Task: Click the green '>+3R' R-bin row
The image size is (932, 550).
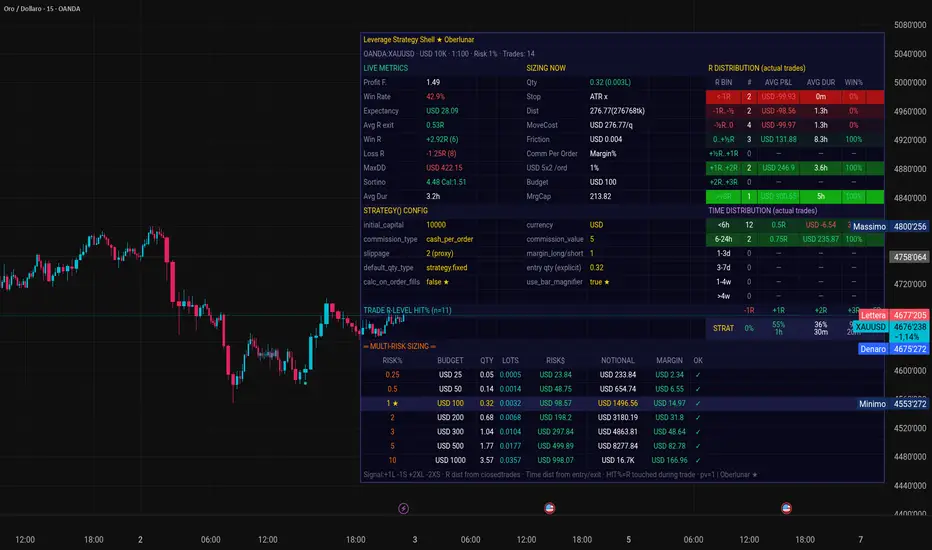Action: pos(795,197)
